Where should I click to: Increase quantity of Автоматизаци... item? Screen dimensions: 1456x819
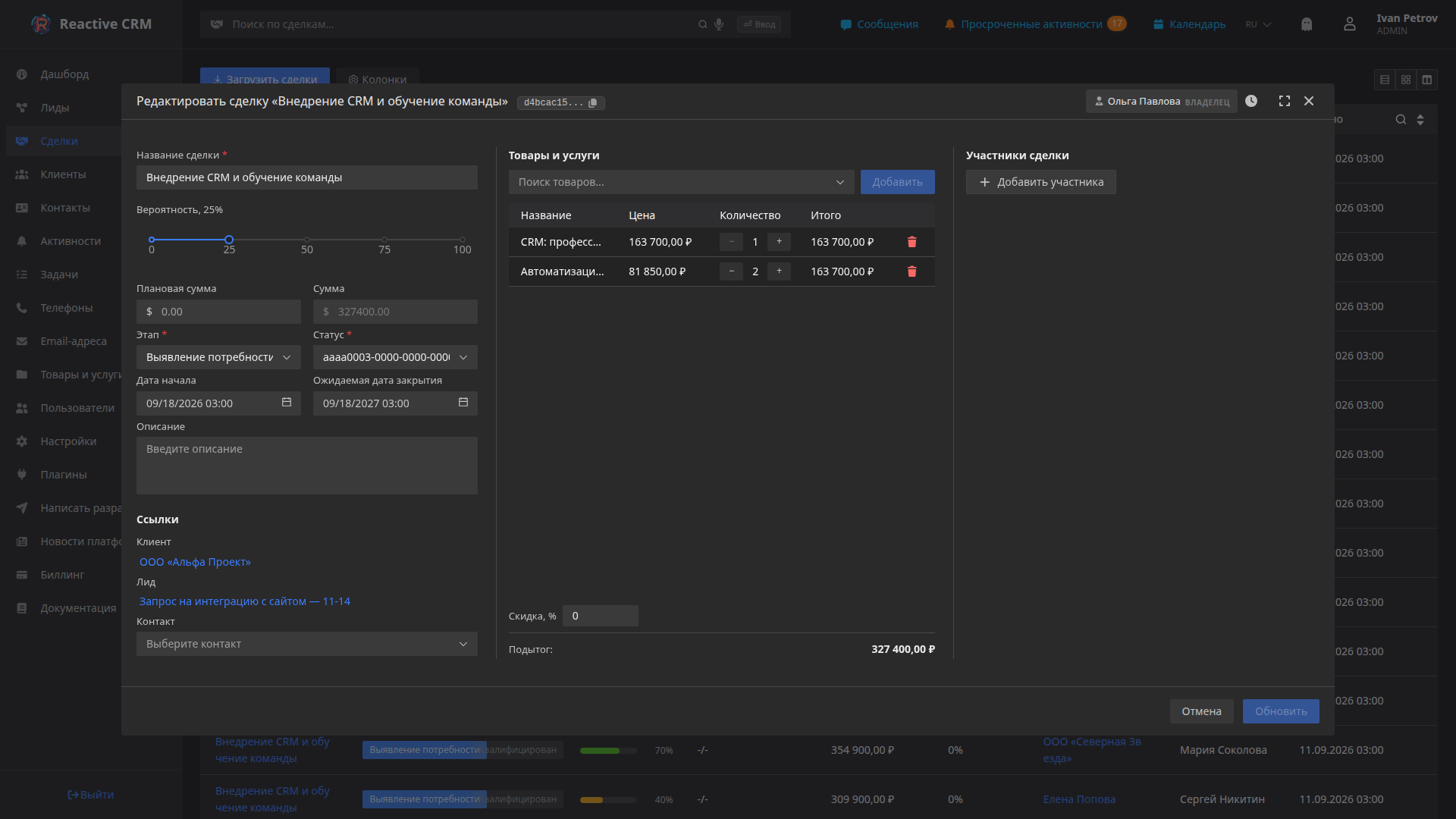click(779, 271)
